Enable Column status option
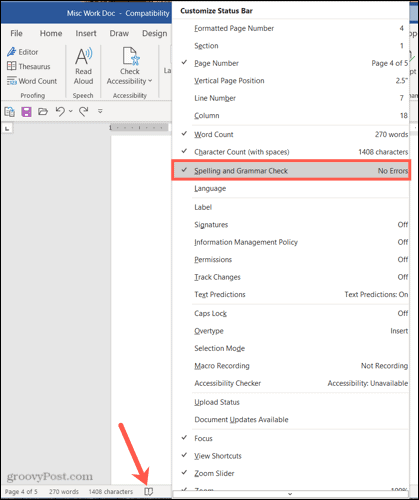The image size is (419, 500). [291, 115]
